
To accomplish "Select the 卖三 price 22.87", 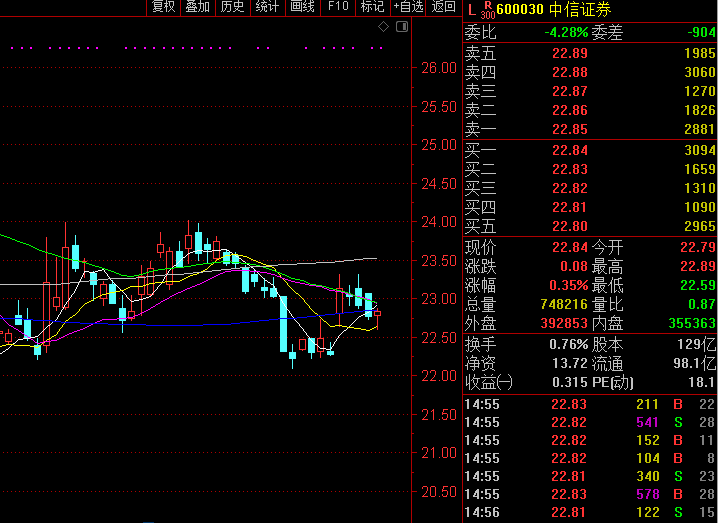I will [x=570, y=91].
